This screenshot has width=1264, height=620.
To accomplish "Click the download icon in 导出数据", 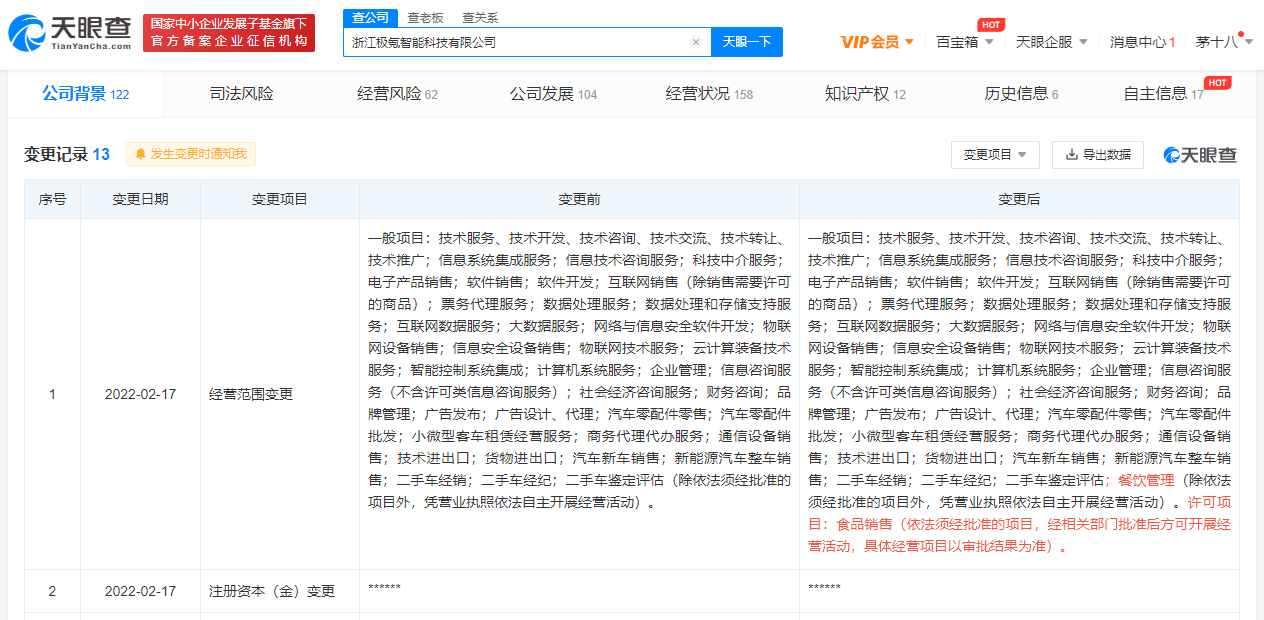I will [x=1071, y=154].
